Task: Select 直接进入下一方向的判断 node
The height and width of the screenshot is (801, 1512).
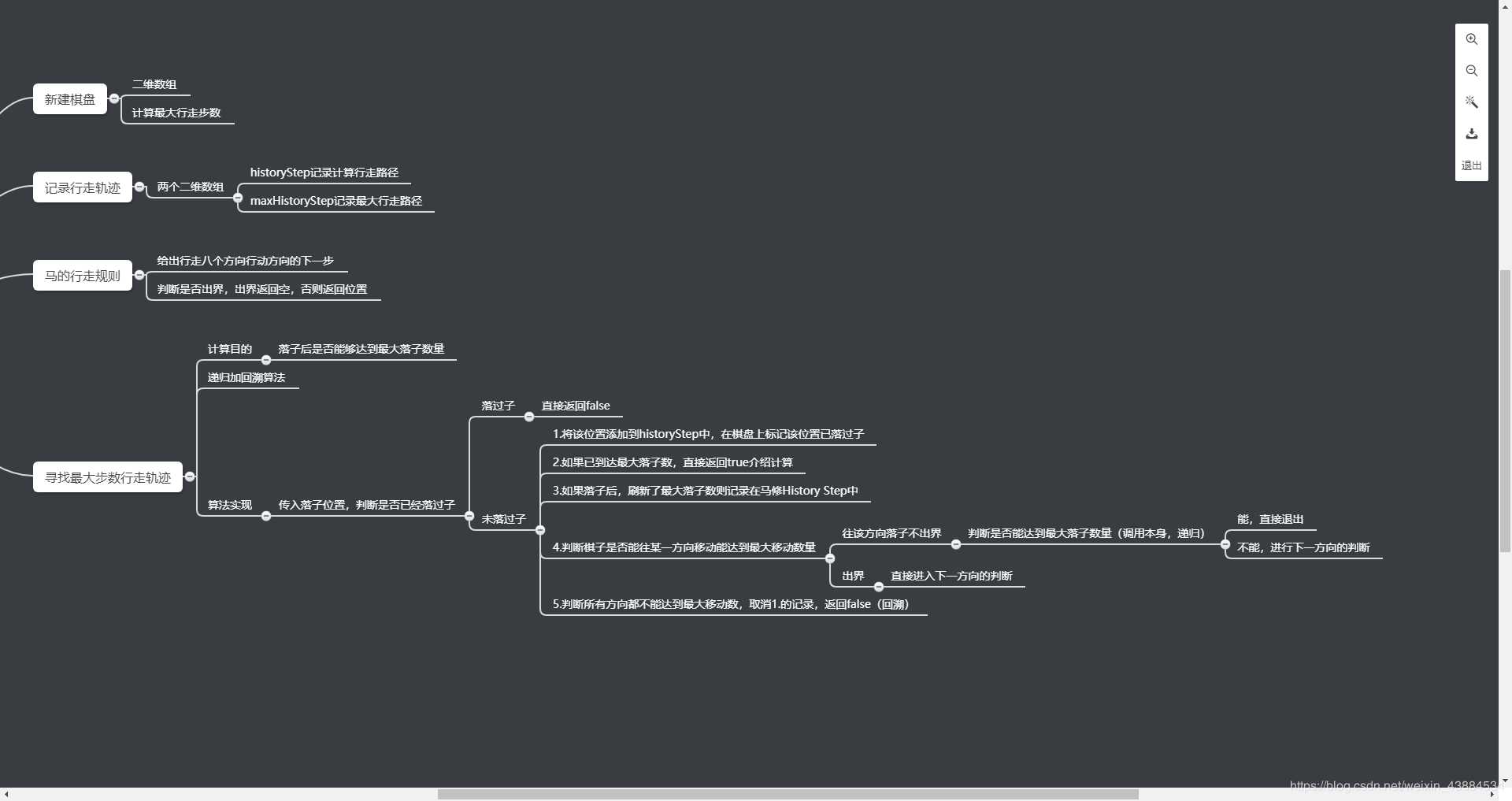Action: pyautogui.click(x=951, y=576)
